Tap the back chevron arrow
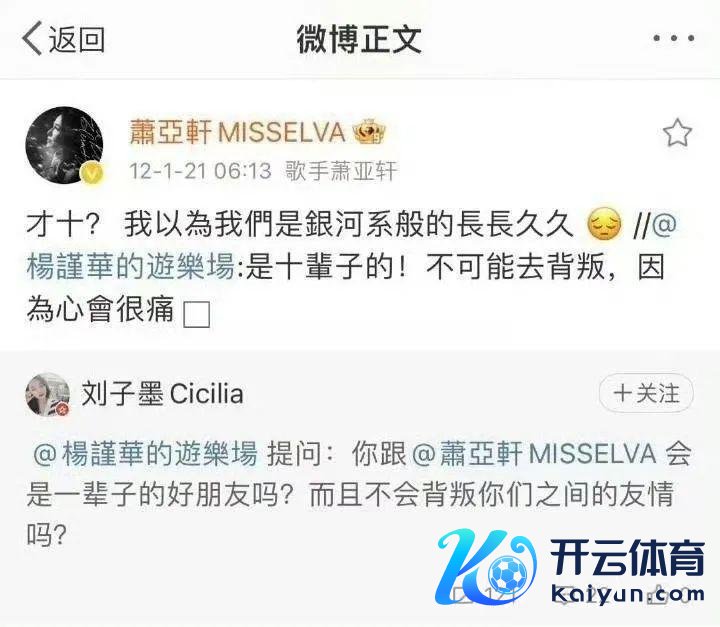The image size is (720, 627). tap(32, 39)
